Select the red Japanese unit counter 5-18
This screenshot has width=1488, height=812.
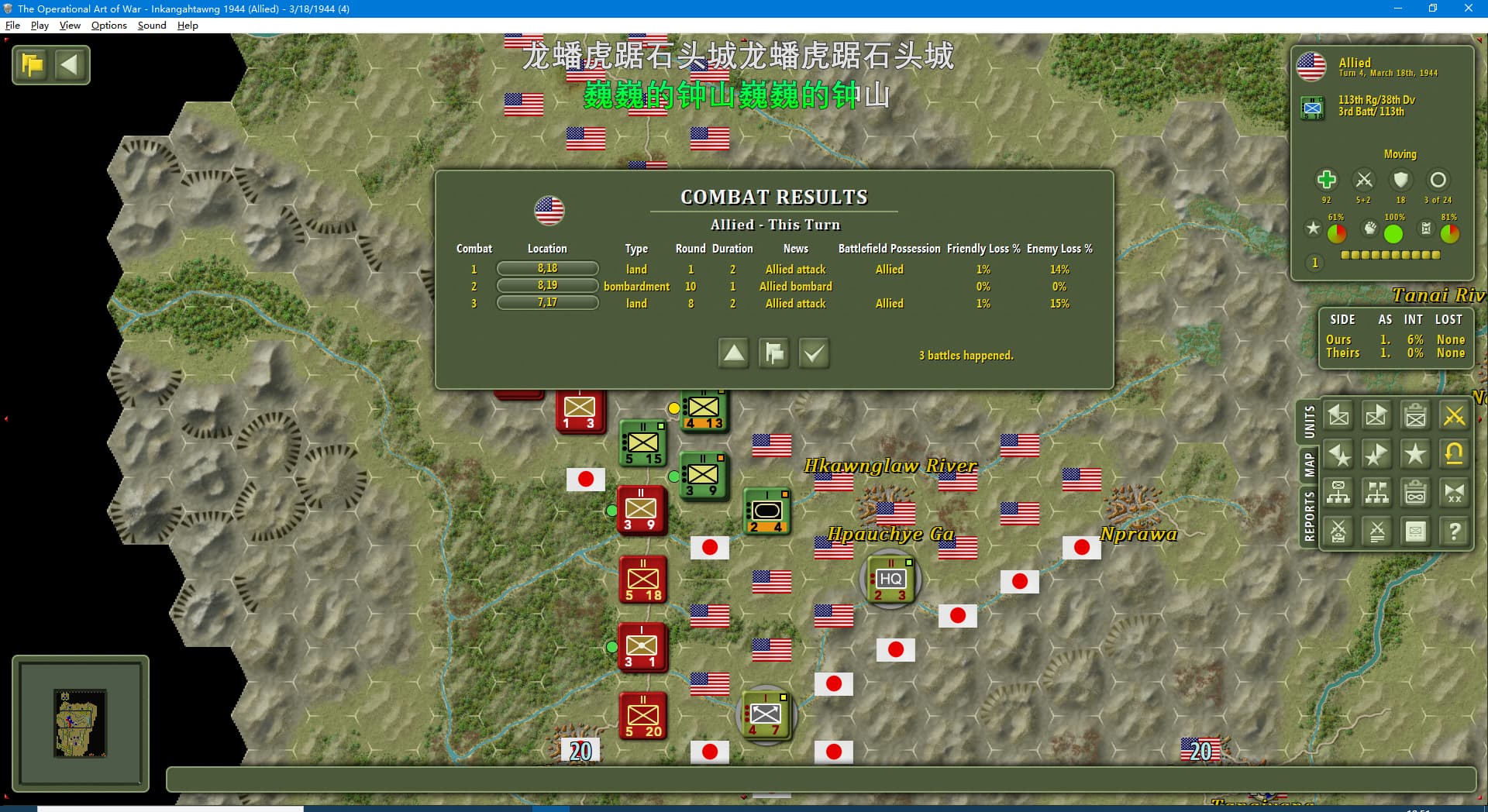pos(642,580)
